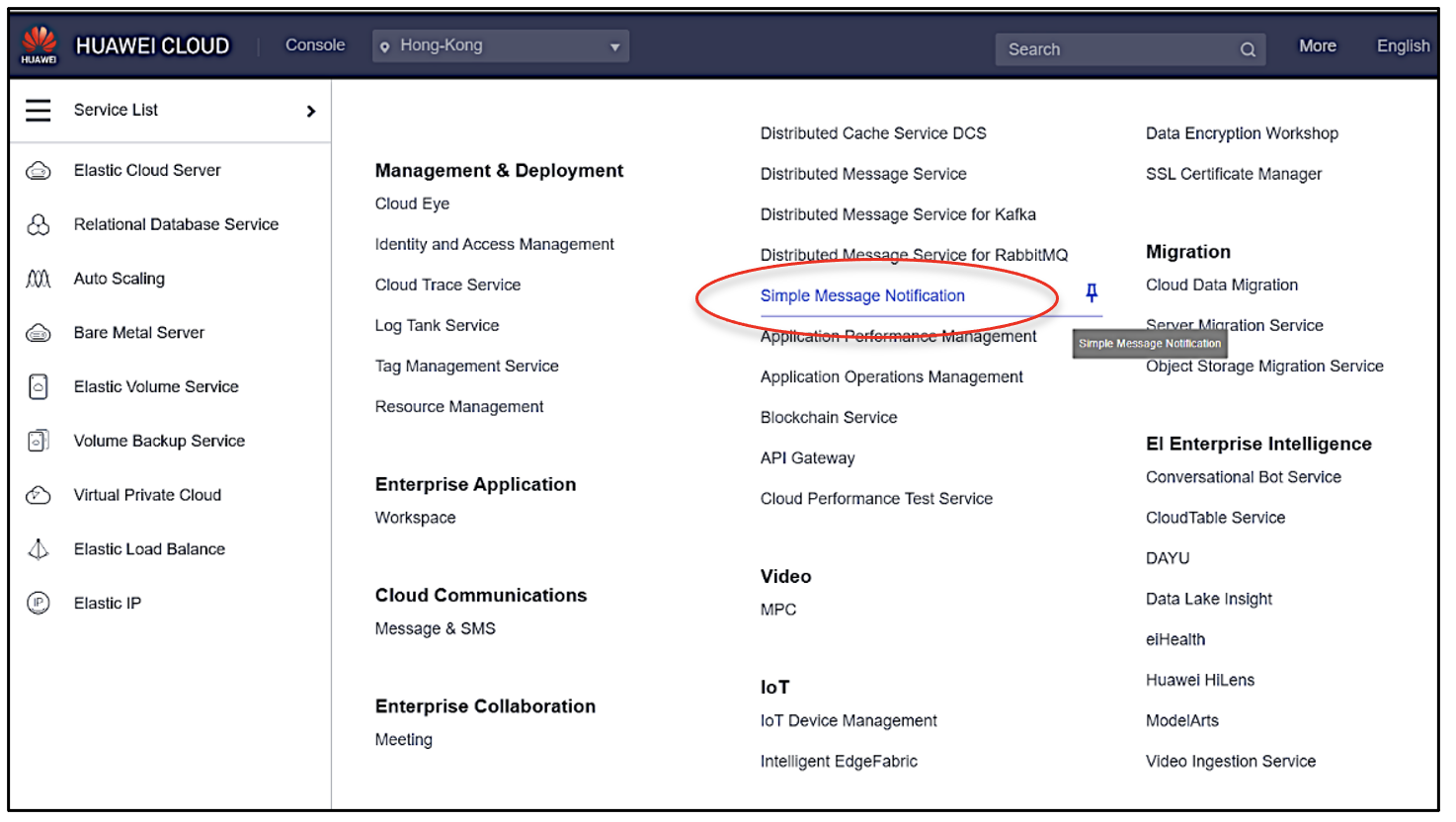Click the search magnifier icon

[1248, 48]
